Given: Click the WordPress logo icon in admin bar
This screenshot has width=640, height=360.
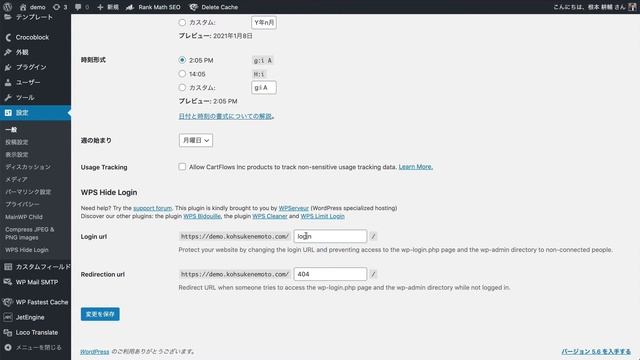Looking at the screenshot, I should coord(7,7).
